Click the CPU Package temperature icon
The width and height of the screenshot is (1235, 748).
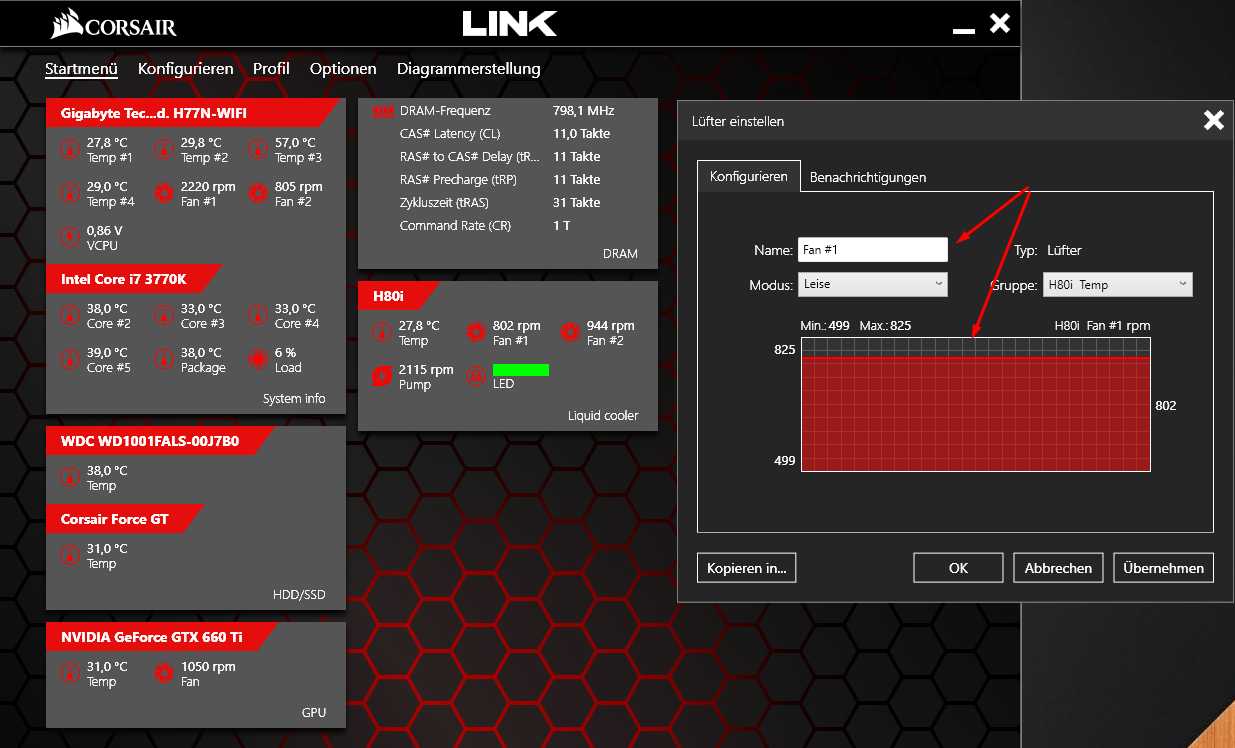163,360
